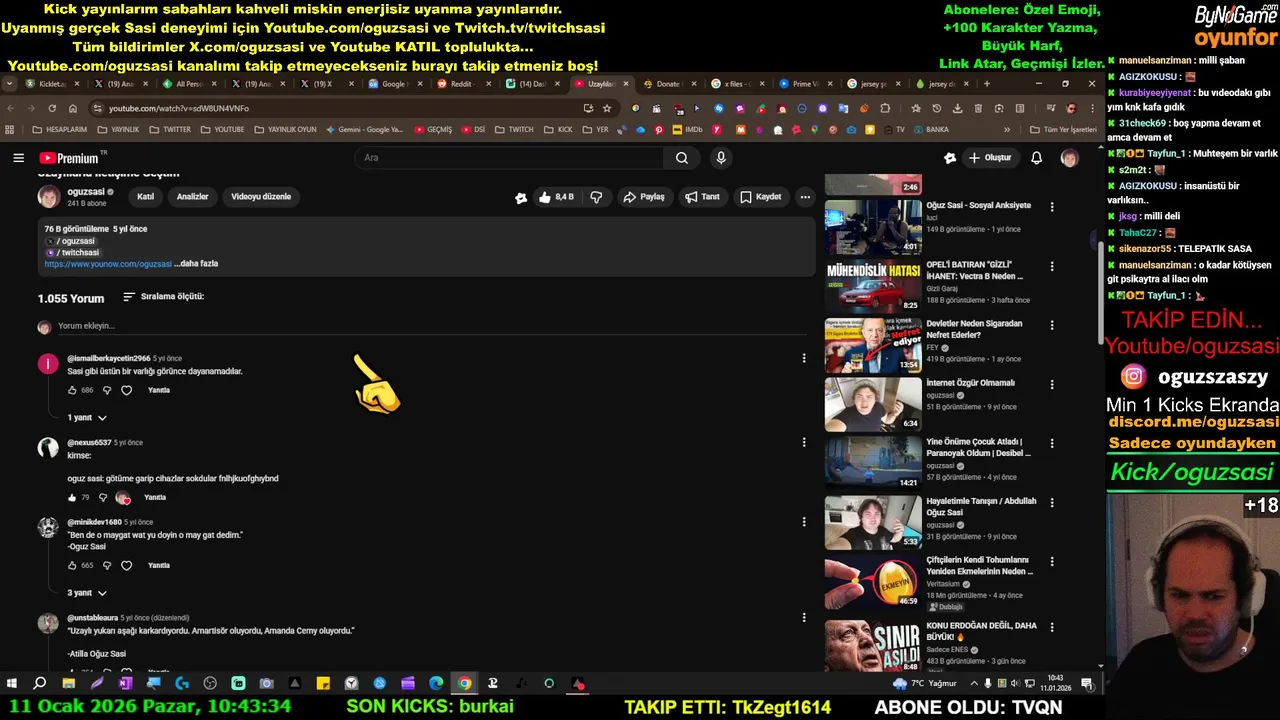
Task: Switch to the Kicklet browser tab
Action: [x=52, y=84]
